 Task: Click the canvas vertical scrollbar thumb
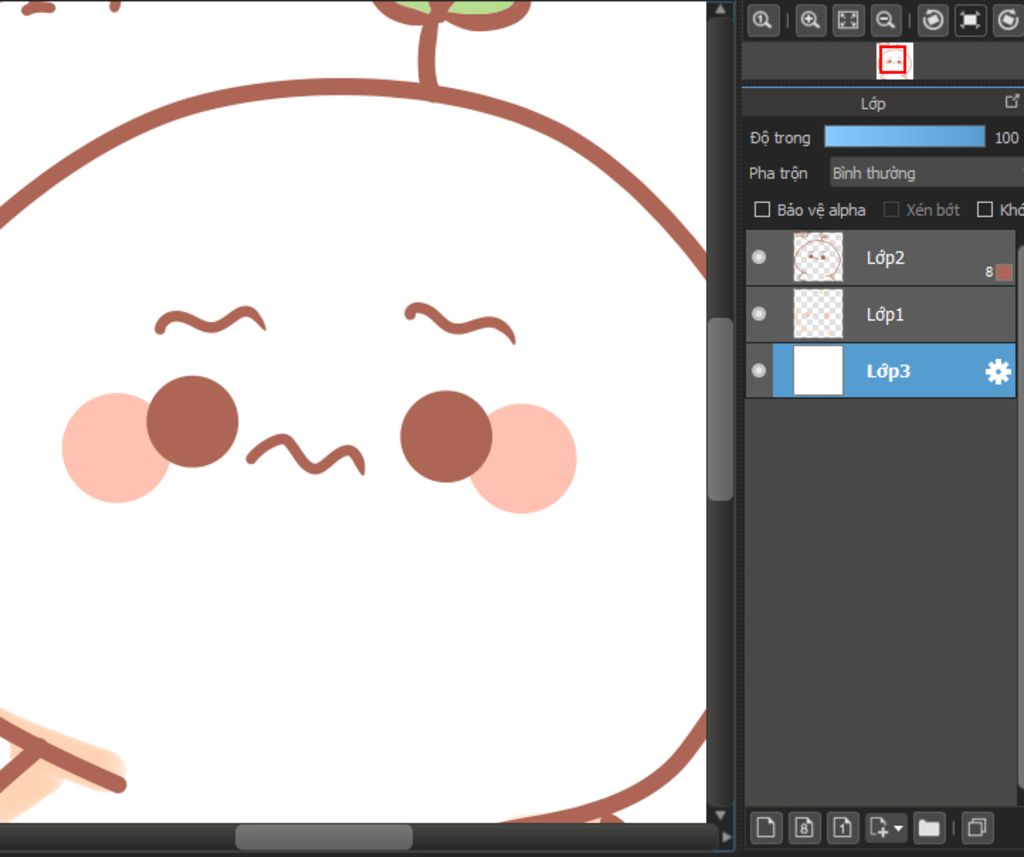coord(720,410)
